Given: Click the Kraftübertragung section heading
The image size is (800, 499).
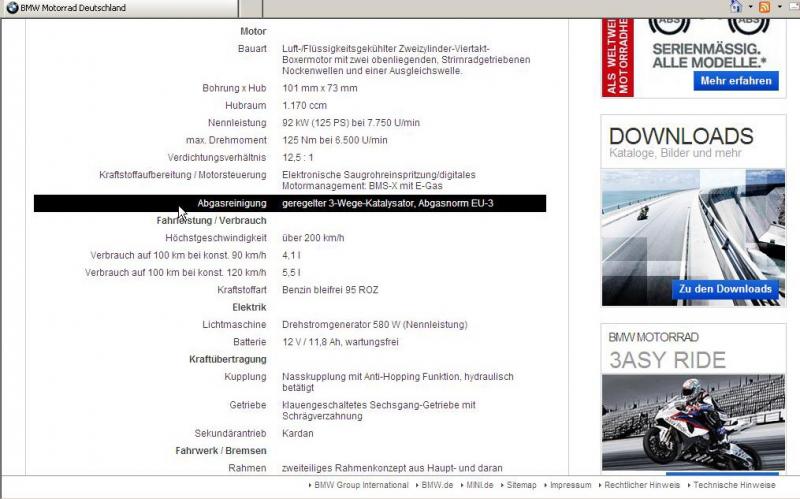Looking at the screenshot, I should (x=228, y=359).
